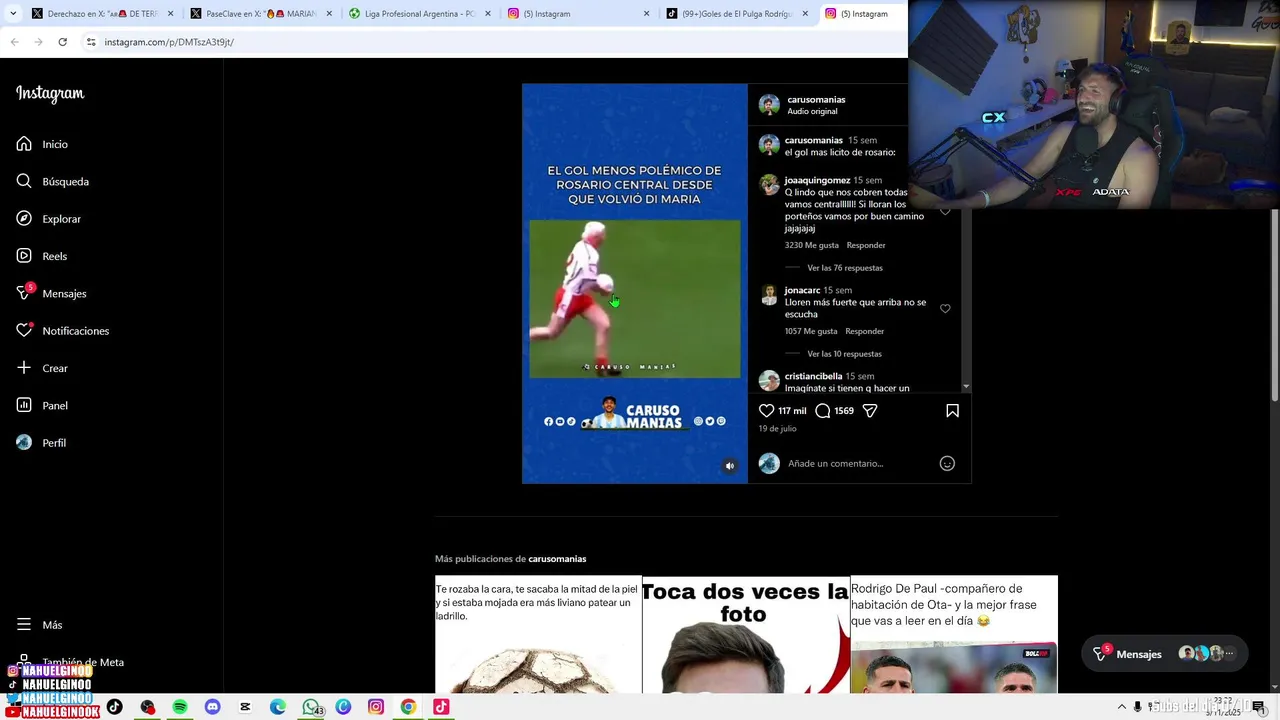Image resolution: width=1280 pixels, height=720 pixels.
Task: Mute the video using the speaker icon
Action: tap(730, 466)
